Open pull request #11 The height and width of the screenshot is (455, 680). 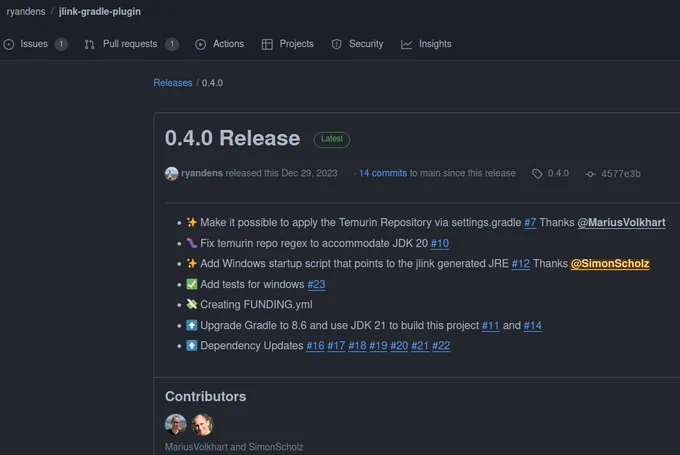[490, 326]
